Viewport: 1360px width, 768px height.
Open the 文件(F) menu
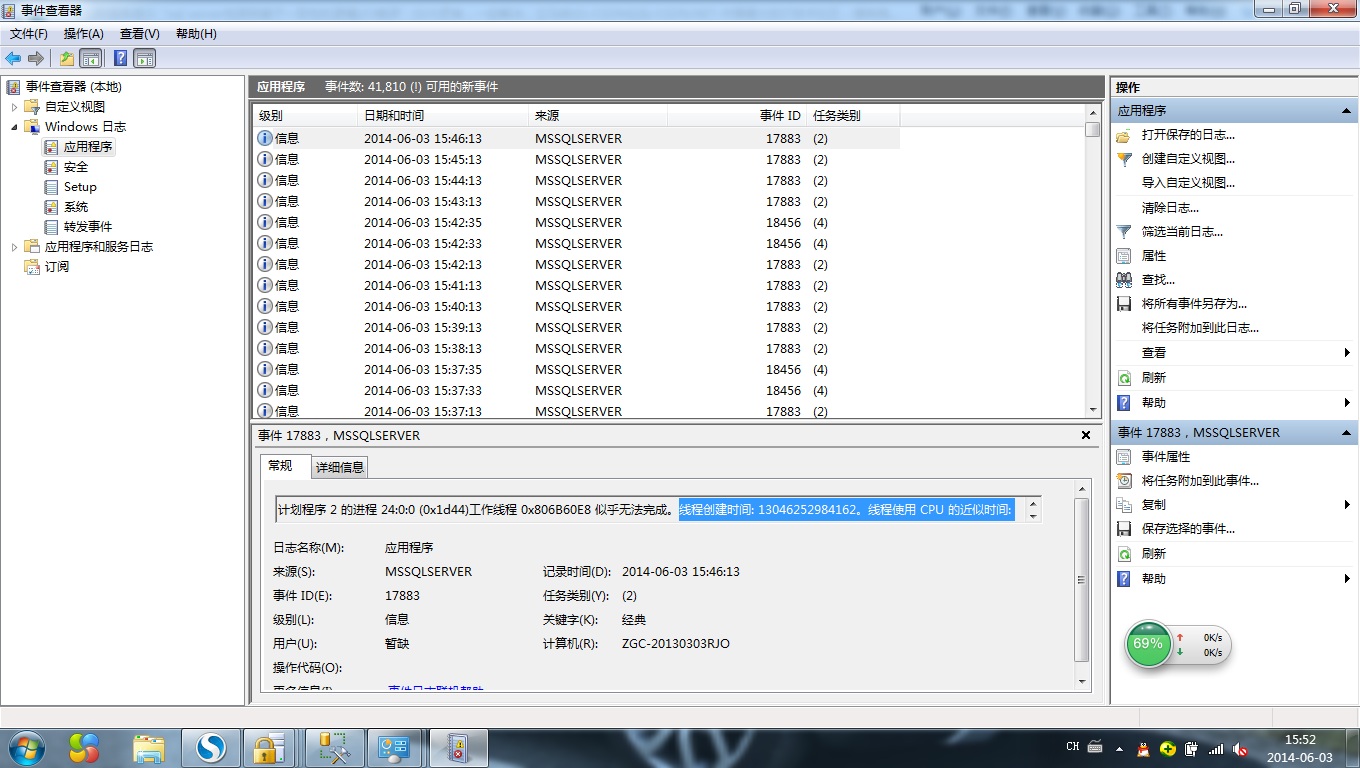(x=29, y=34)
